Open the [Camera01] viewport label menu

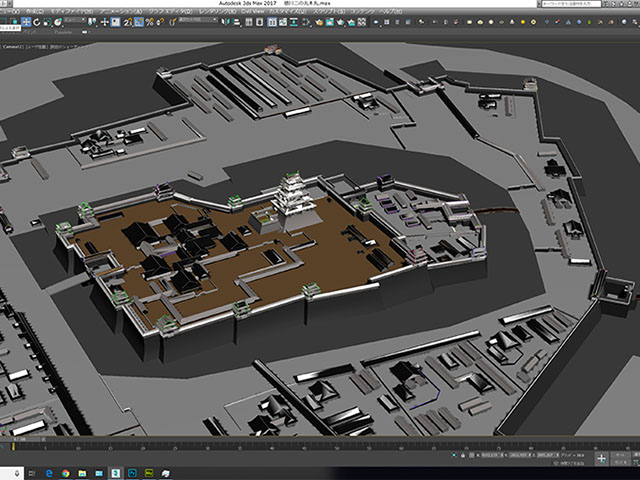13,45
